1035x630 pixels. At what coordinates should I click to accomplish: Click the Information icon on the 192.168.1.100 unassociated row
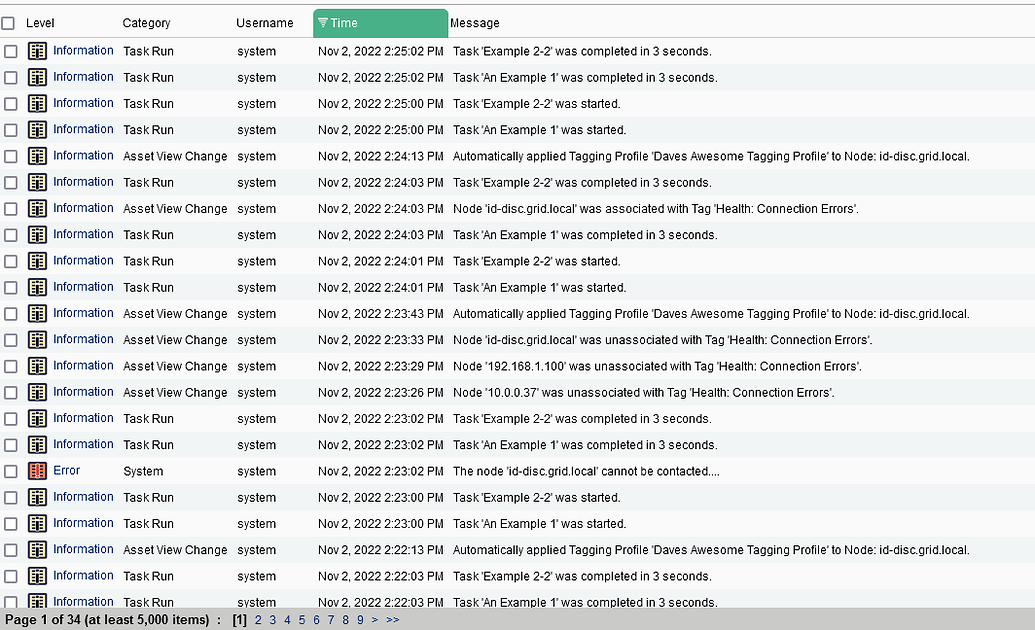pyautogui.click(x=37, y=365)
